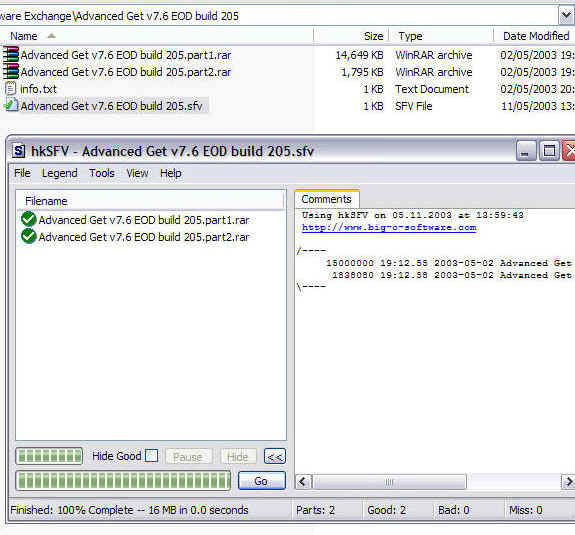Click the Finished 100% Complete status text

[x=129, y=510]
